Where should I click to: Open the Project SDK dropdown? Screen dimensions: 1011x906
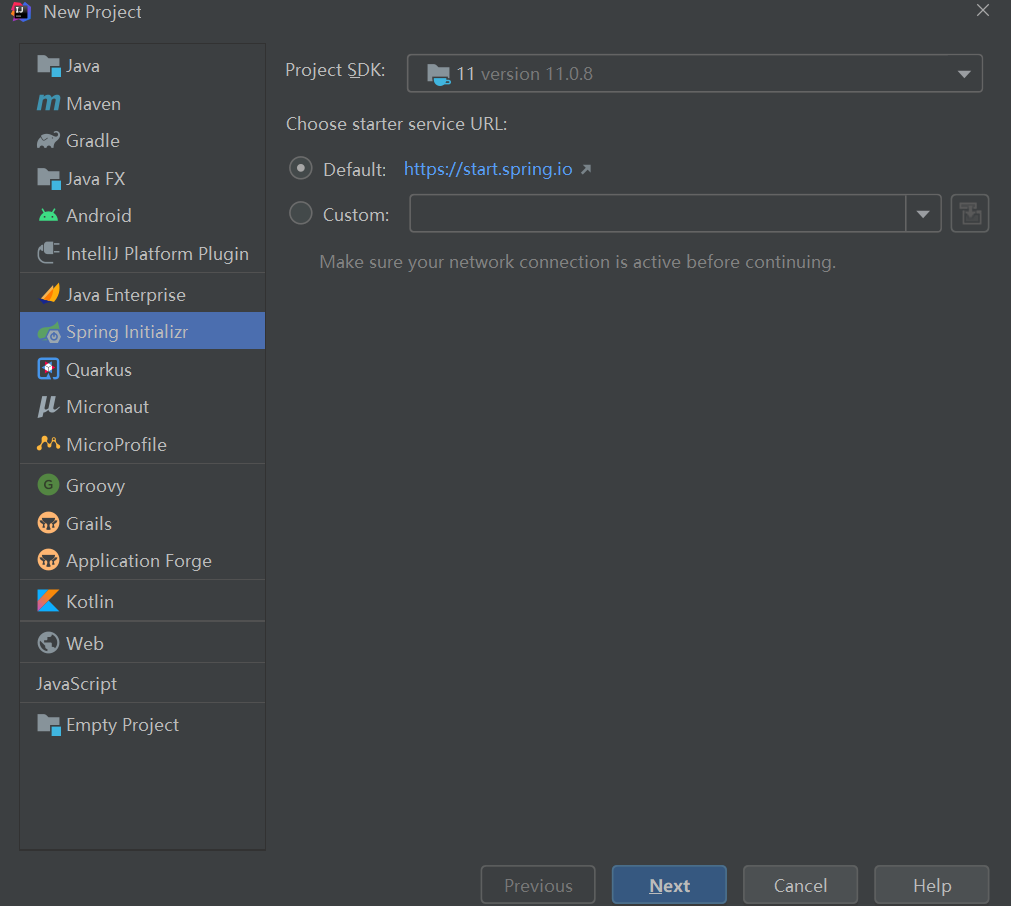click(x=694, y=74)
